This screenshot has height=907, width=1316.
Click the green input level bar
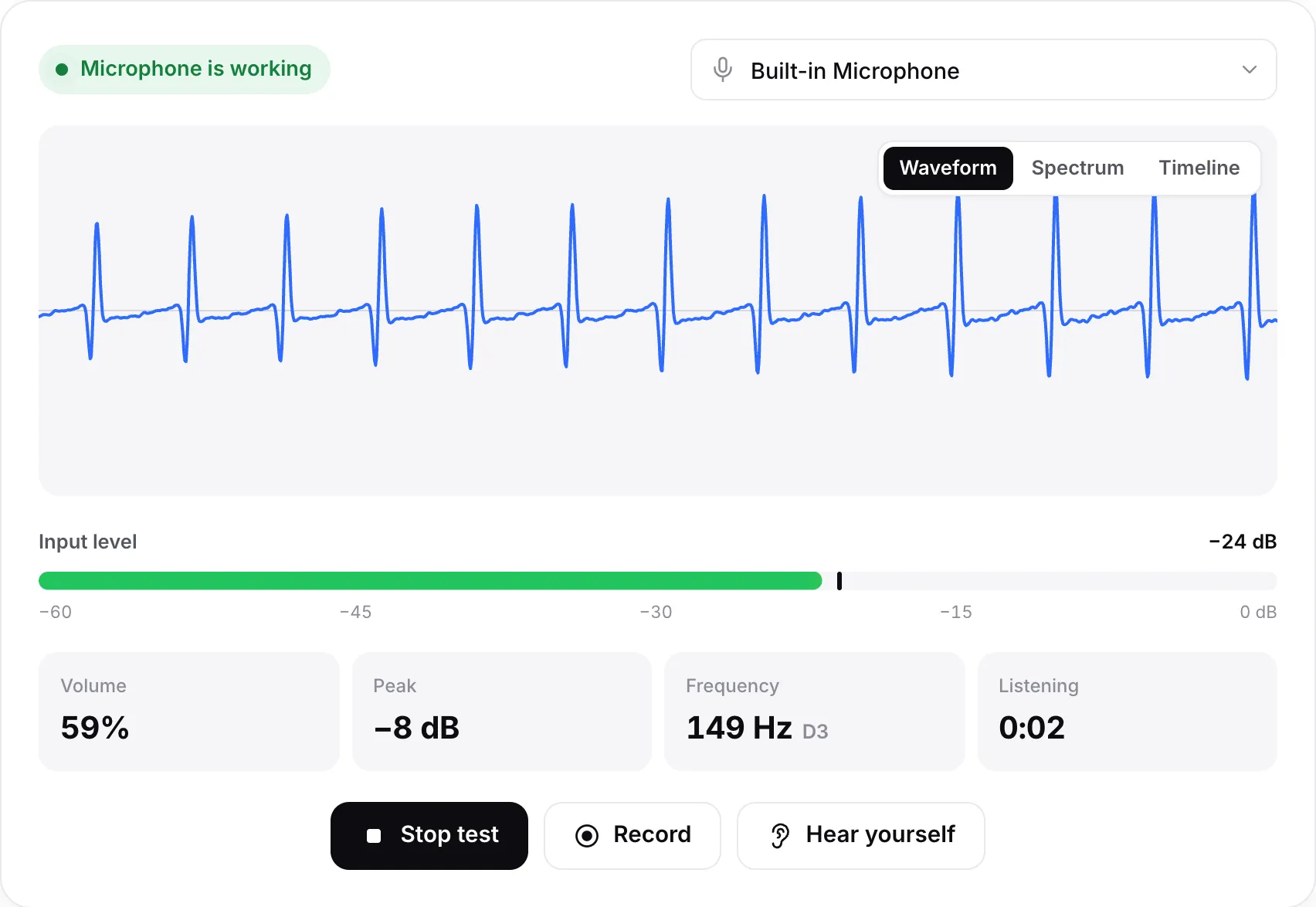[x=430, y=581]
